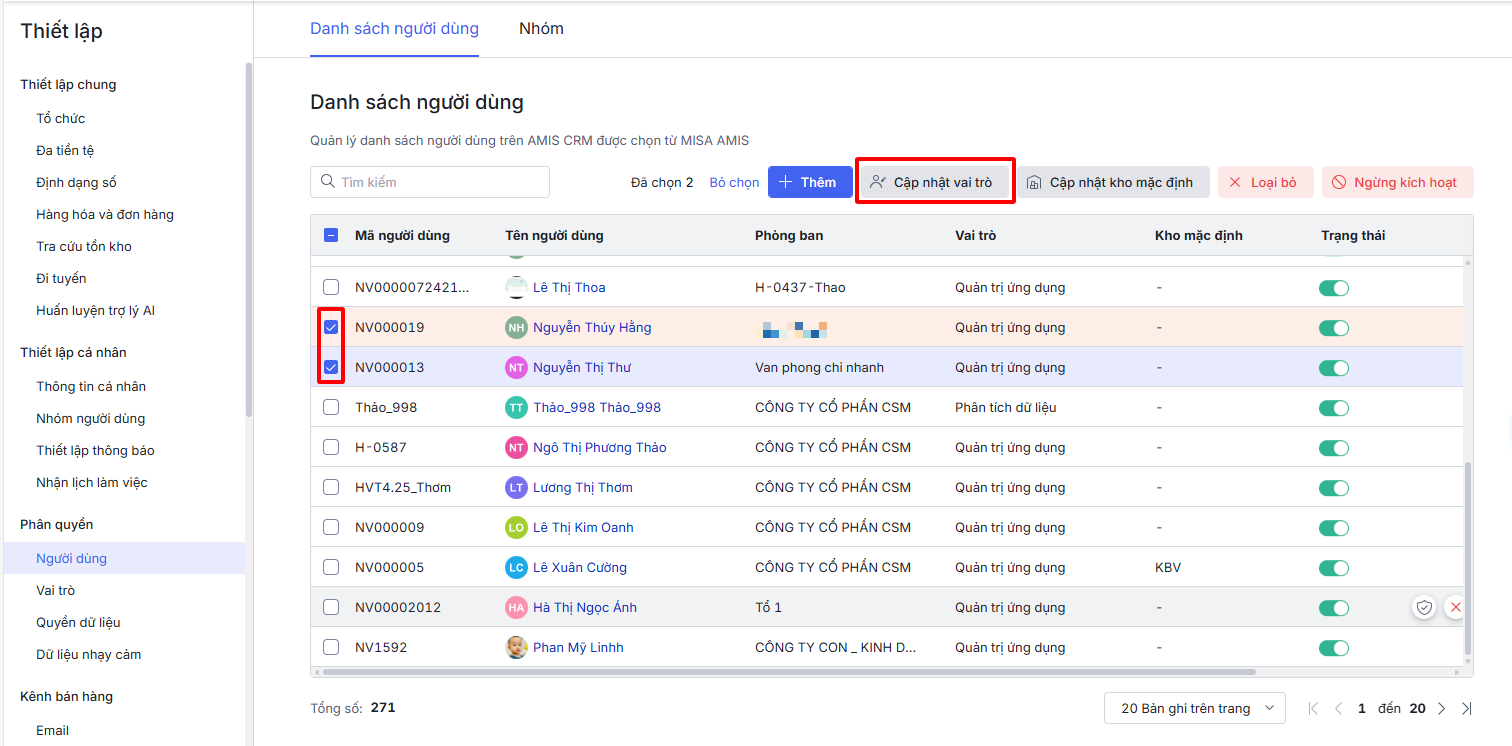Viewport: 1512px width, 746px height.
Task: Click the shield icon on Hà Thị Ngọc Ánh row
Action: [x=1424, y=607]
